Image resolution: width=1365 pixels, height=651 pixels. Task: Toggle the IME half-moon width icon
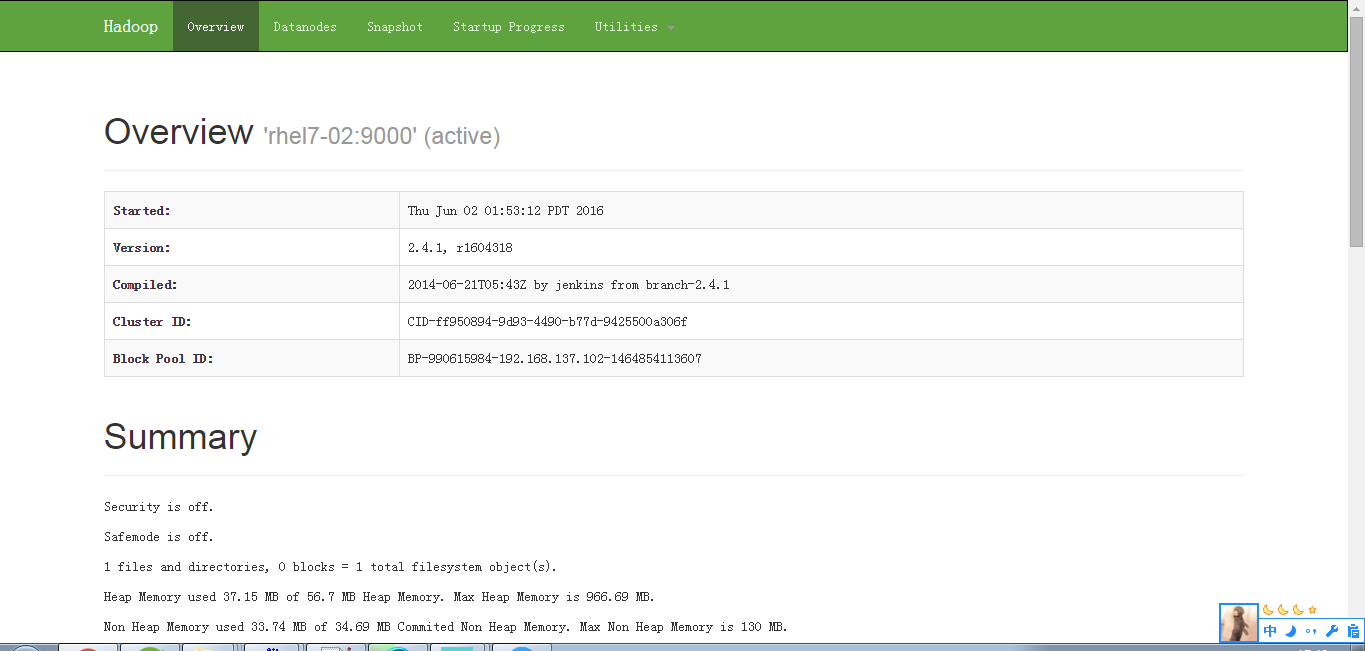click(x=1290, y=631)
